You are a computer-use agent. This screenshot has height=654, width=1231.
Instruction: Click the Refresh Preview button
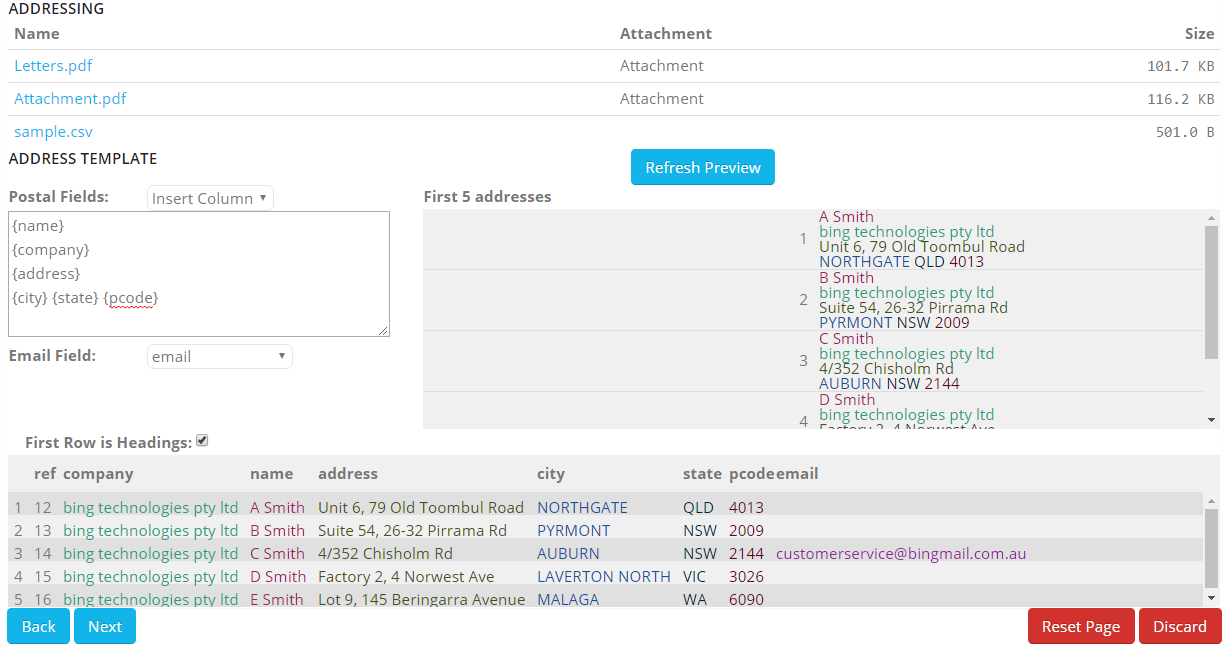click(703, 167)
